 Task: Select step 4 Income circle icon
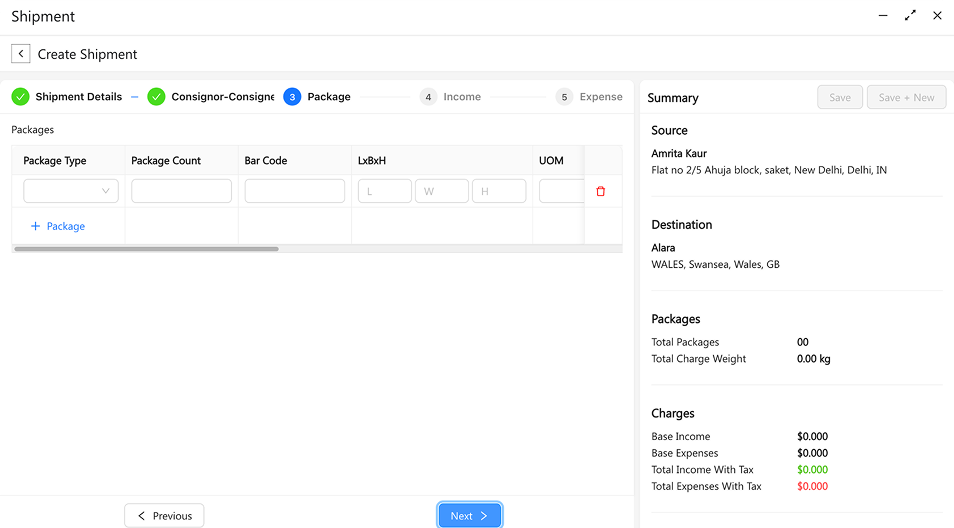point(428,97)
